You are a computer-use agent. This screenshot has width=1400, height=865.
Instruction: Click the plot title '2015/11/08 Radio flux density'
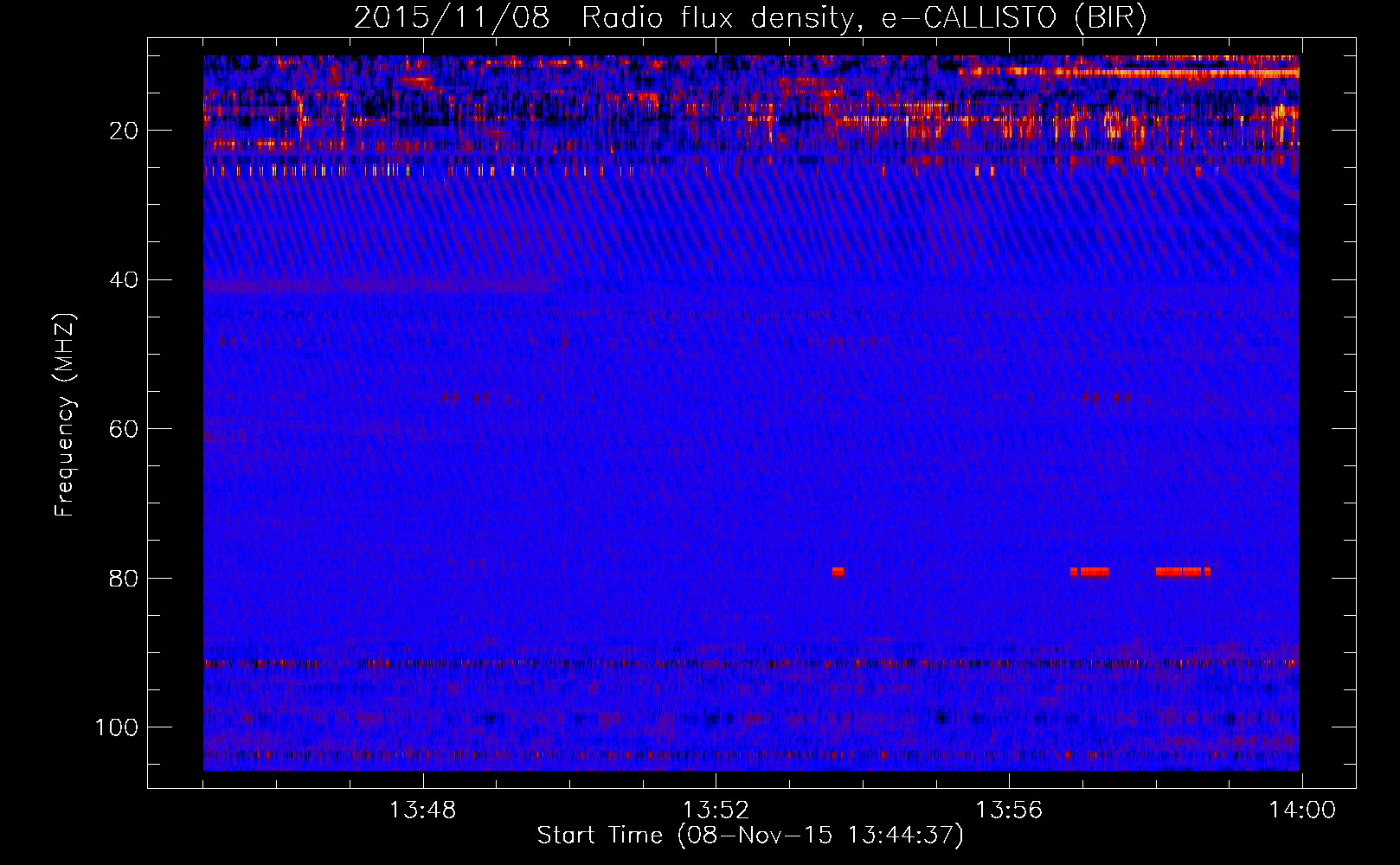point(750,18)
